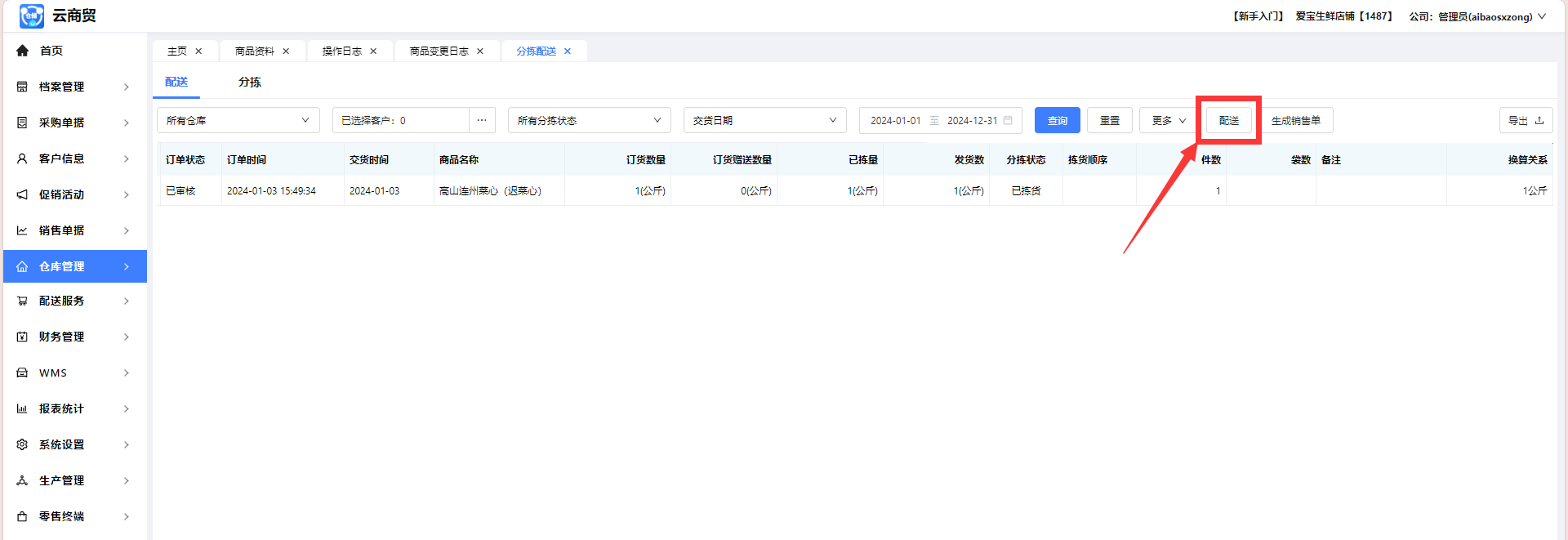Click the 生成销售单 button
Viewport: 1568px width, 540px height.
click(x=1295, y=121)
